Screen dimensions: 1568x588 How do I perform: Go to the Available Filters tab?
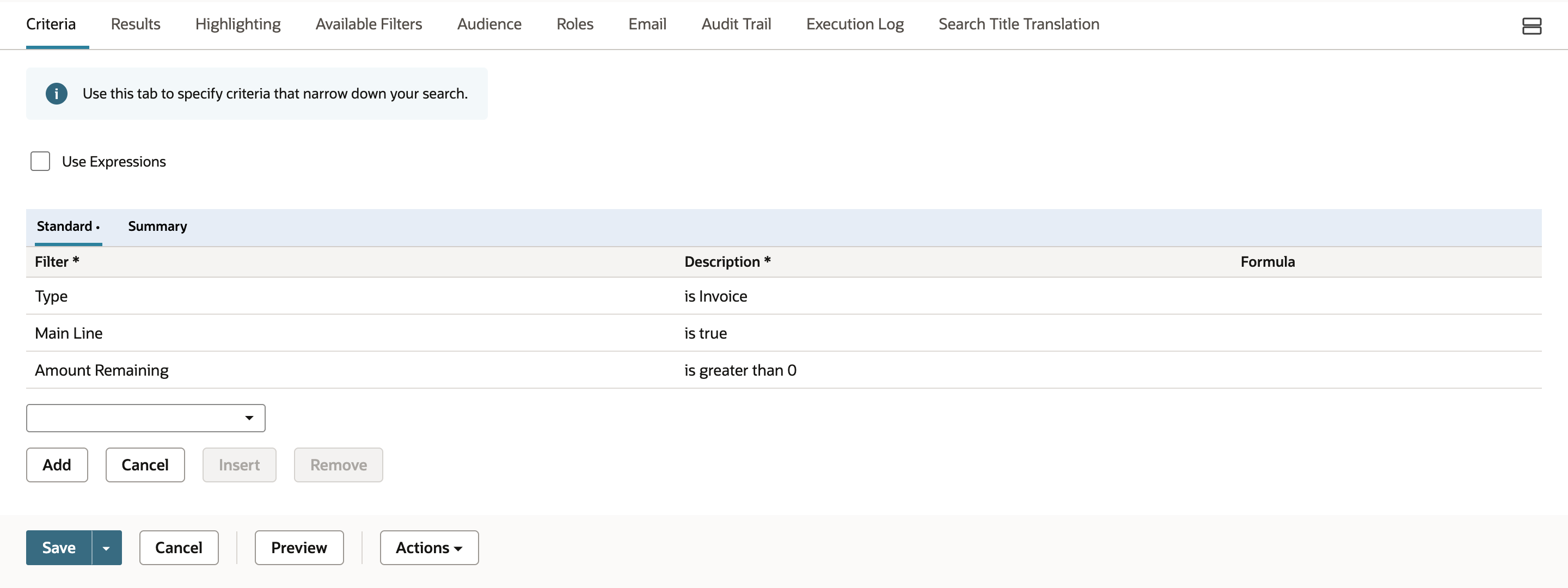point(369,24)
